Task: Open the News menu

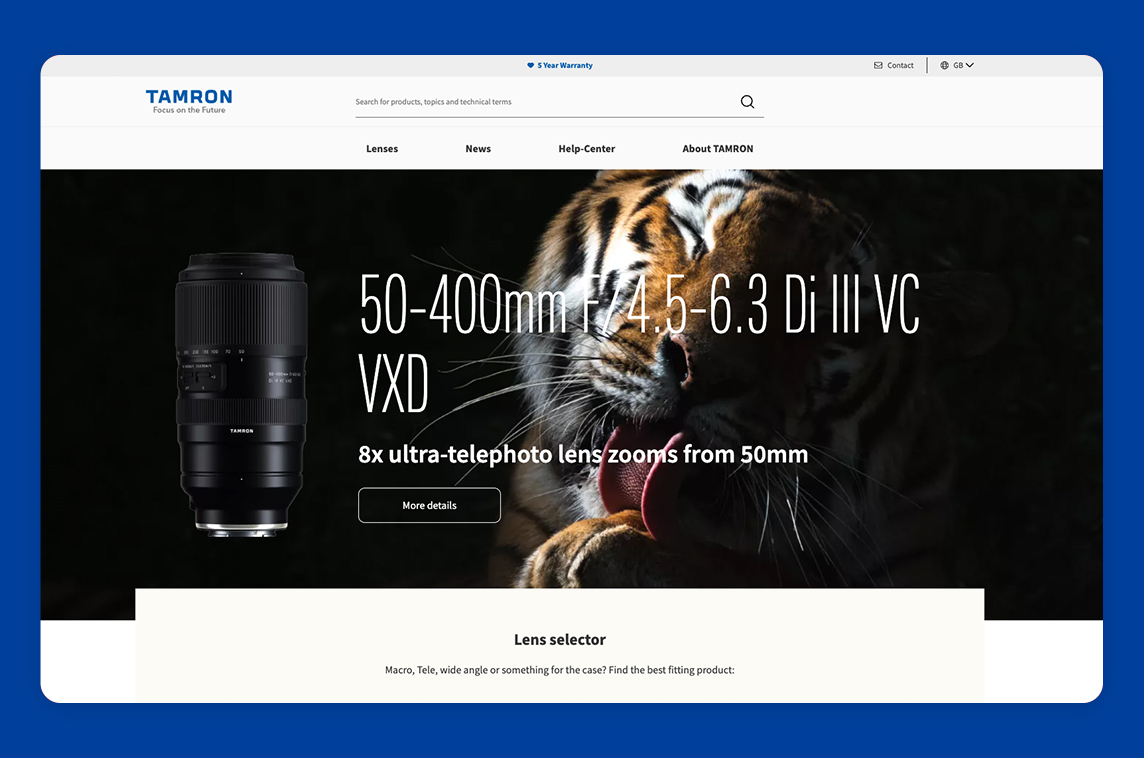Action: point(478,148)
